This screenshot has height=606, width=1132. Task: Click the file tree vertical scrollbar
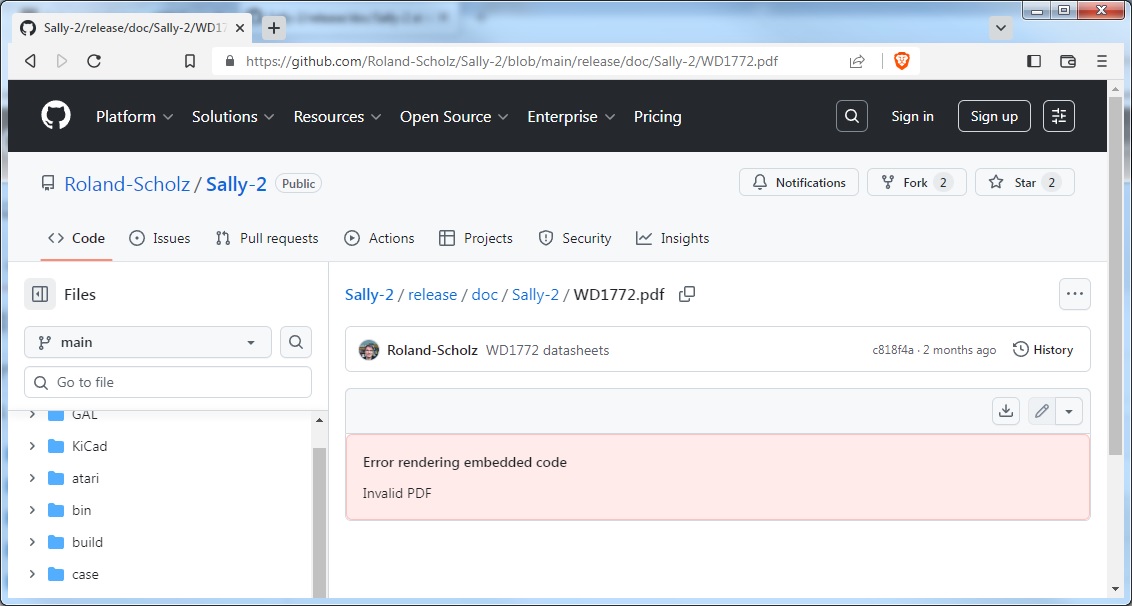pyautogui.click(x=320, y=520)
